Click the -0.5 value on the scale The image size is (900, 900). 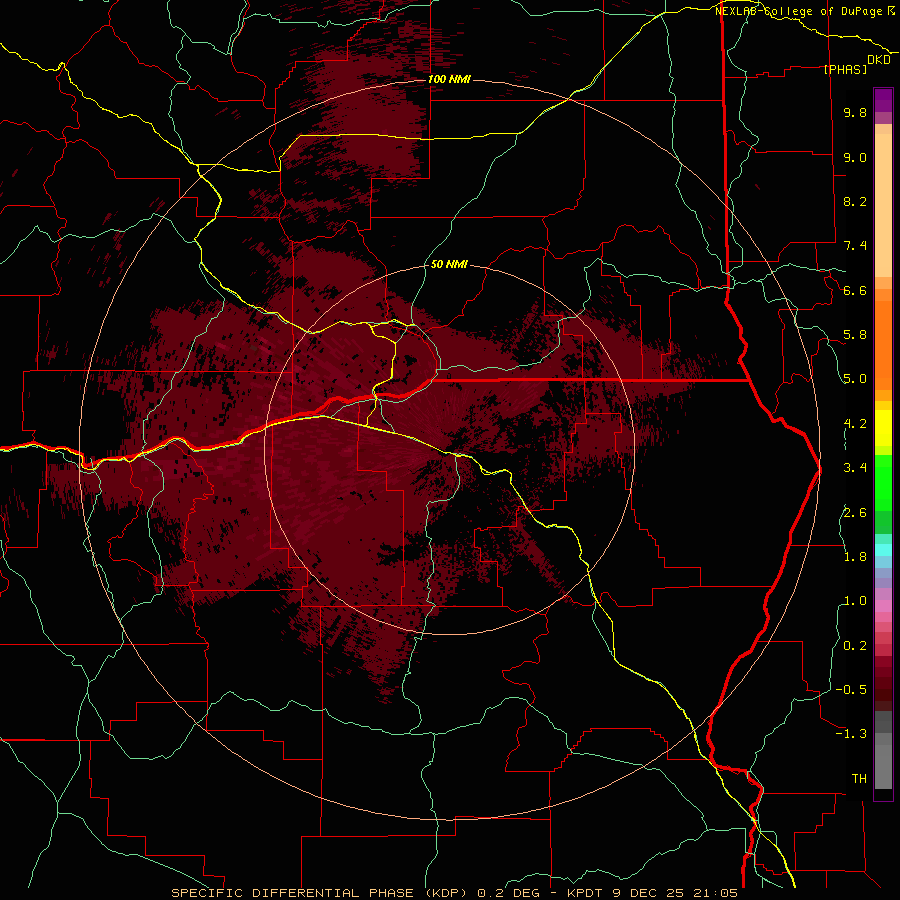(851, 690)
